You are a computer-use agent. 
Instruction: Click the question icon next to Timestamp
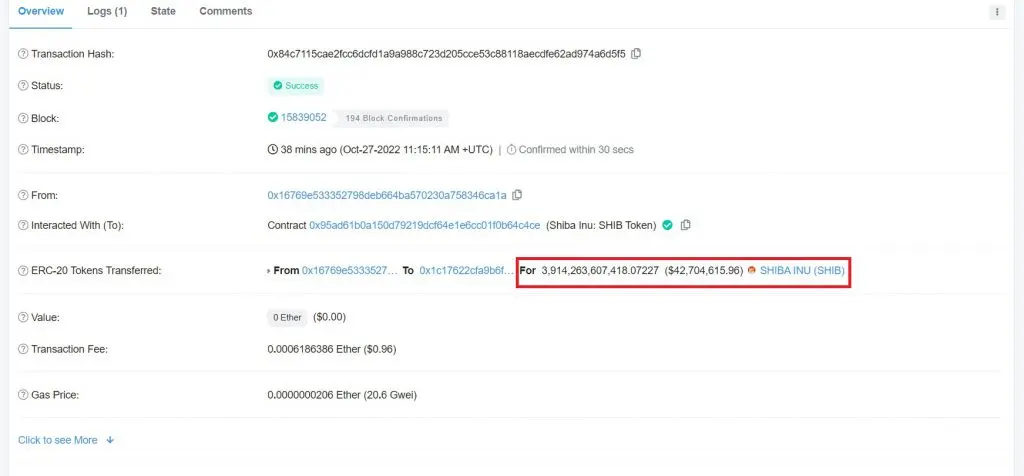pos(23,150)
